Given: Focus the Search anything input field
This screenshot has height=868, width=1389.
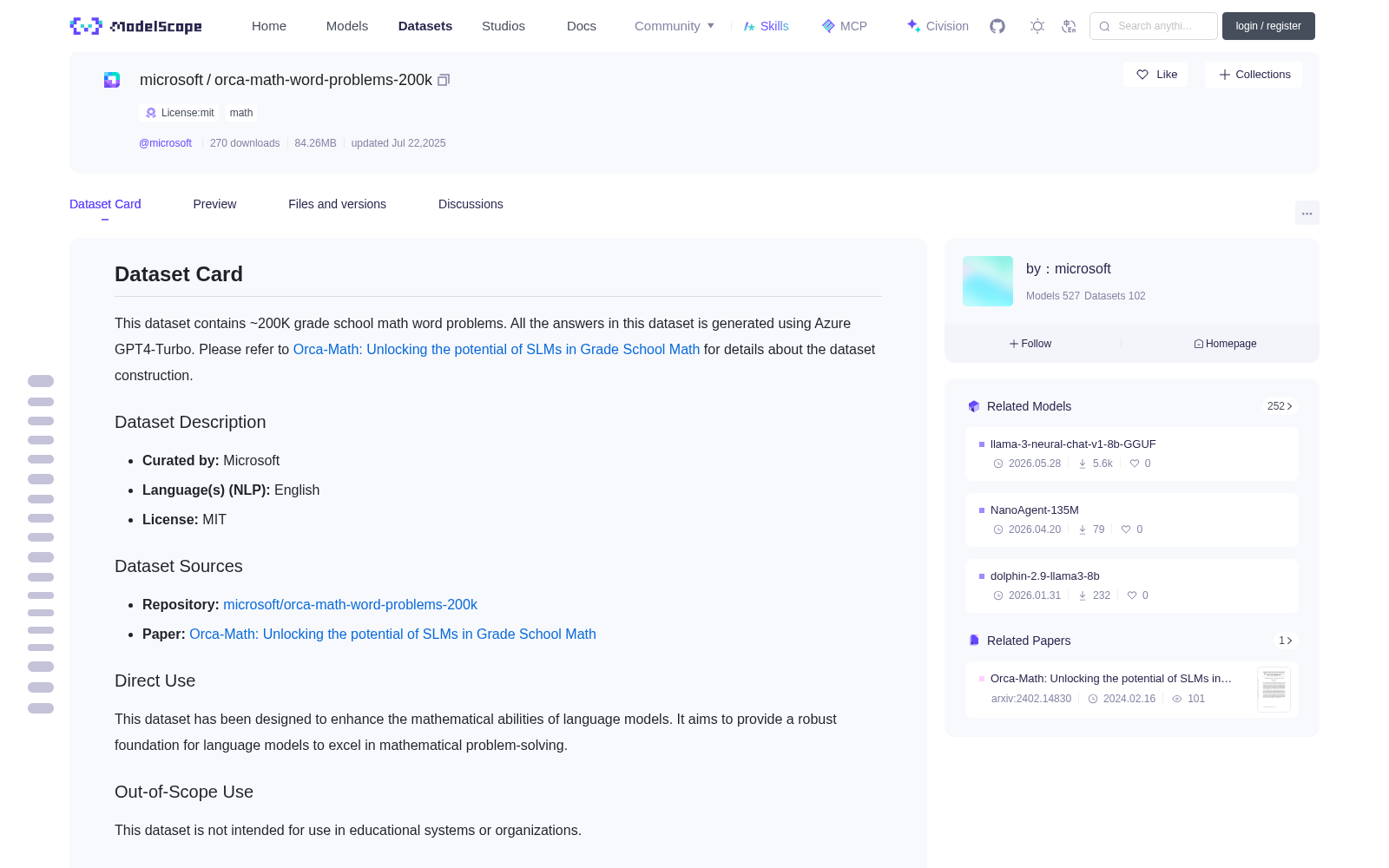Looking at the screenshot, I should coord(1154,26).
